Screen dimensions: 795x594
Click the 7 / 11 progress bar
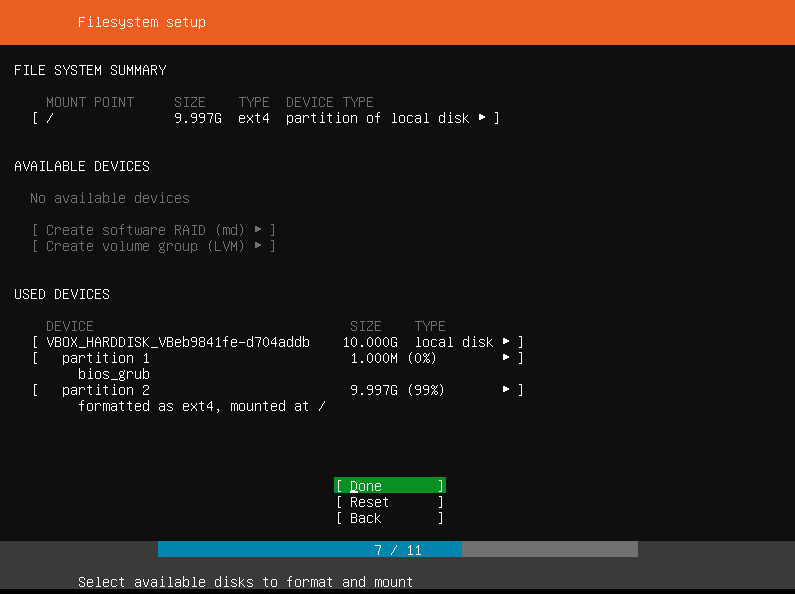tap(398, 549)
